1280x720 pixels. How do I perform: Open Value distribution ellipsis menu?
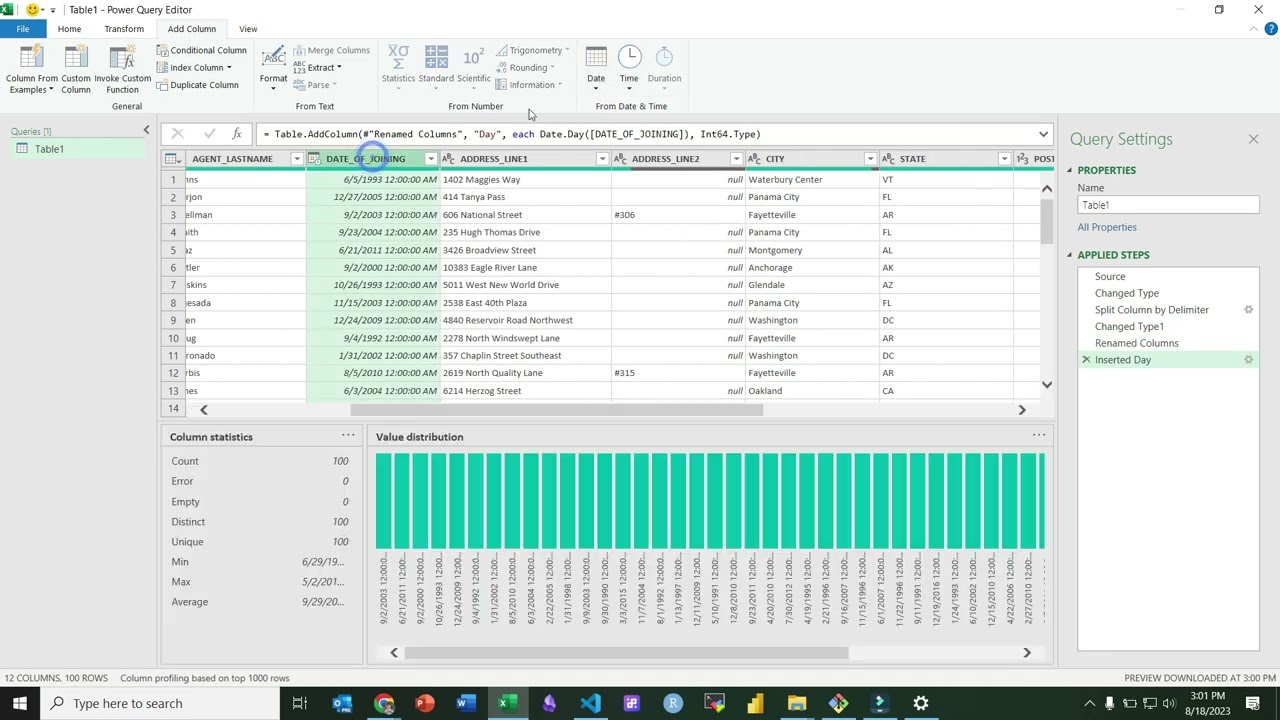1039,435
